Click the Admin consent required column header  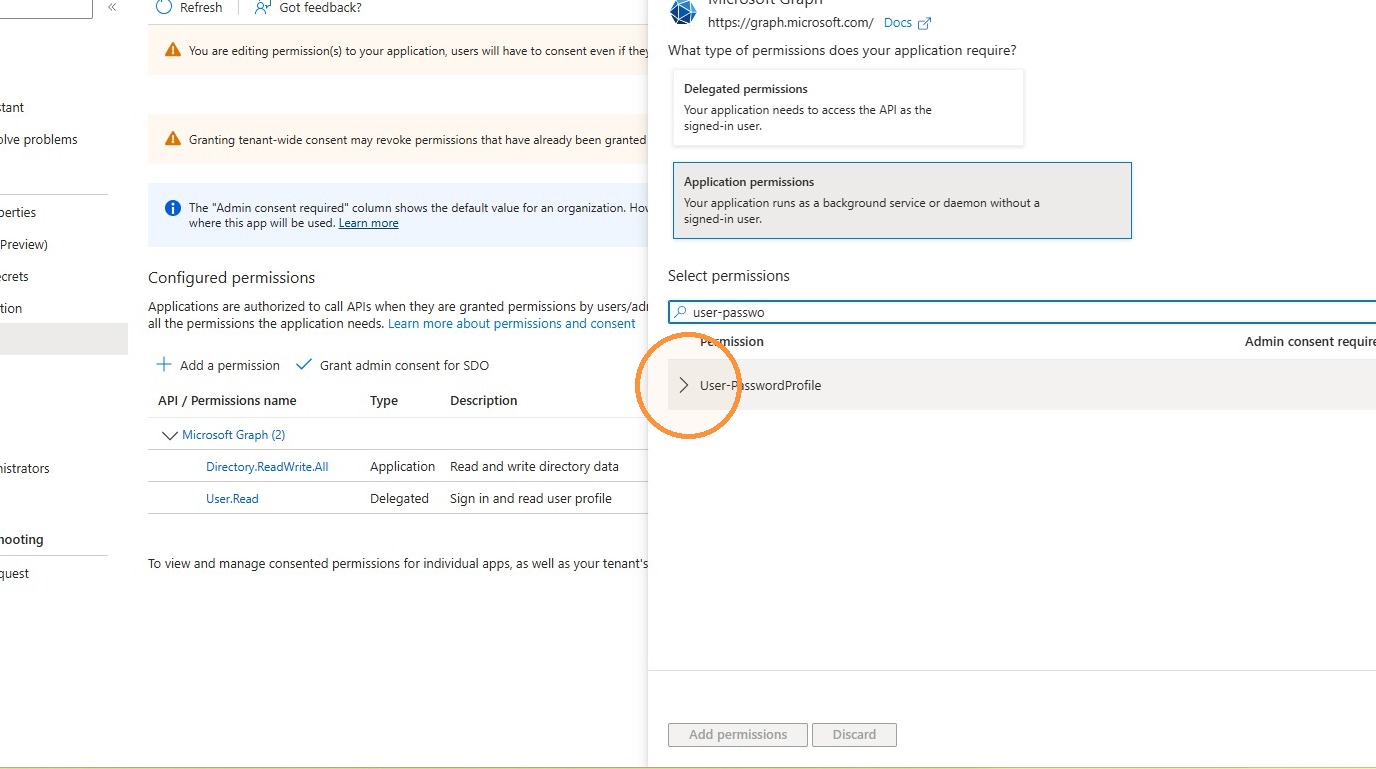[x=1310, y=342]
